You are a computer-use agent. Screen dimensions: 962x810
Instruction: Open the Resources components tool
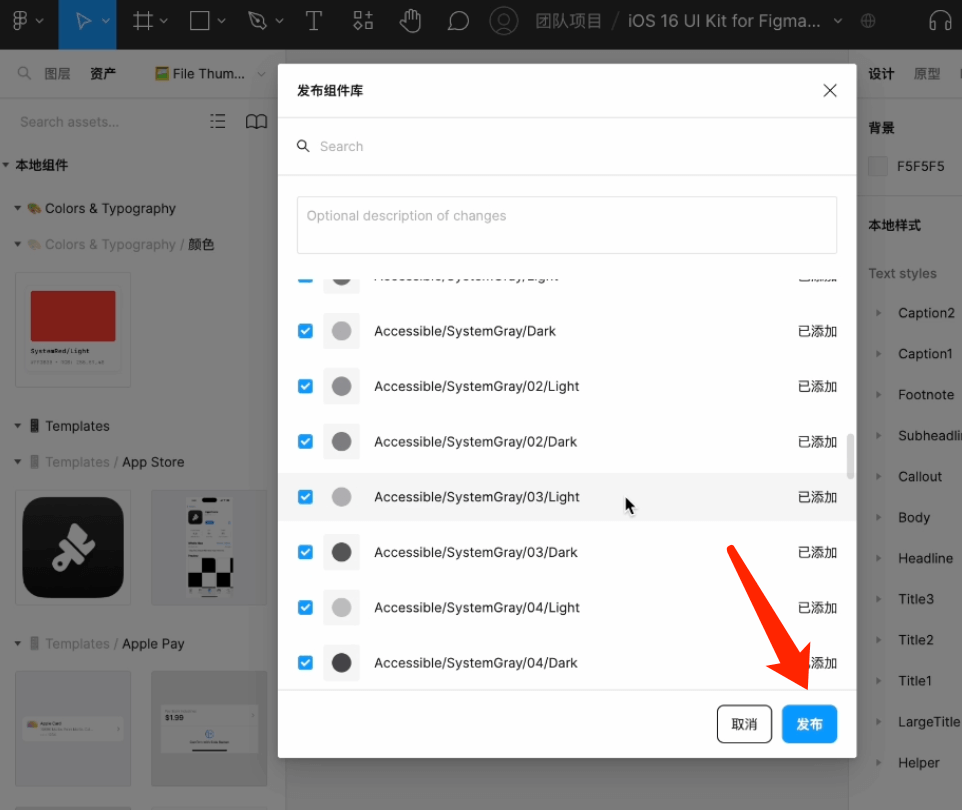(363, 21)
